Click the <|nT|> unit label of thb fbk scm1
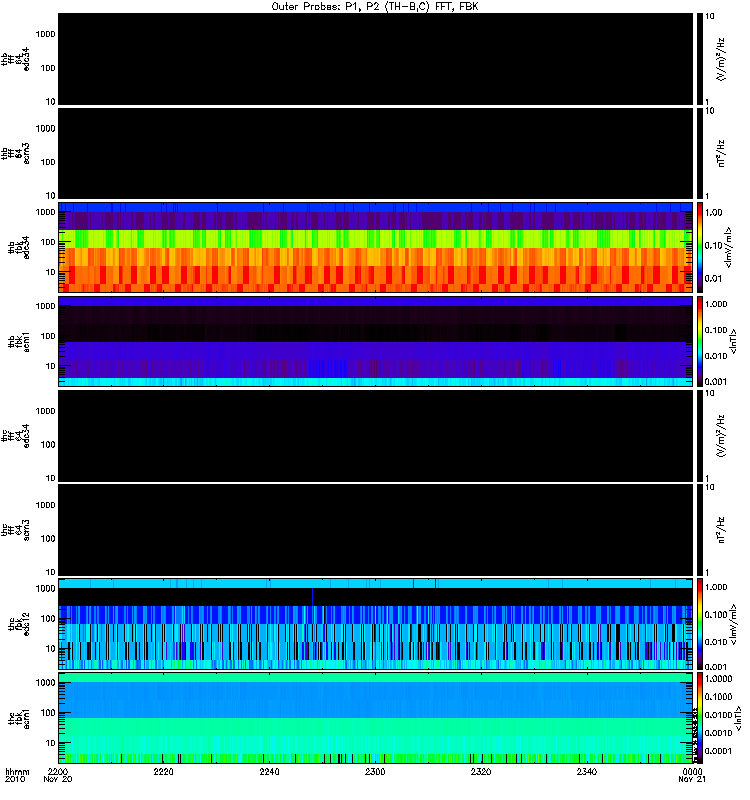Screen dimensions: 750x800 click(734, 341)
